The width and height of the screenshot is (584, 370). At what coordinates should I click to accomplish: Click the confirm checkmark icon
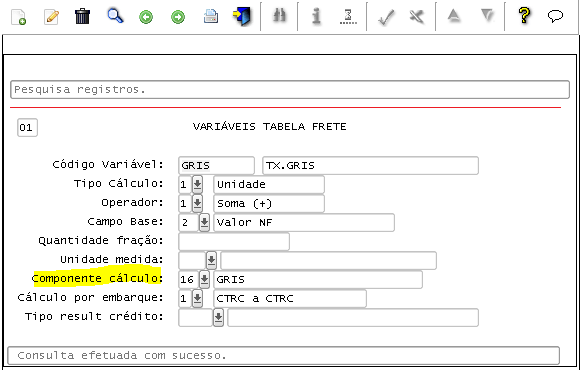pos(386,17)
